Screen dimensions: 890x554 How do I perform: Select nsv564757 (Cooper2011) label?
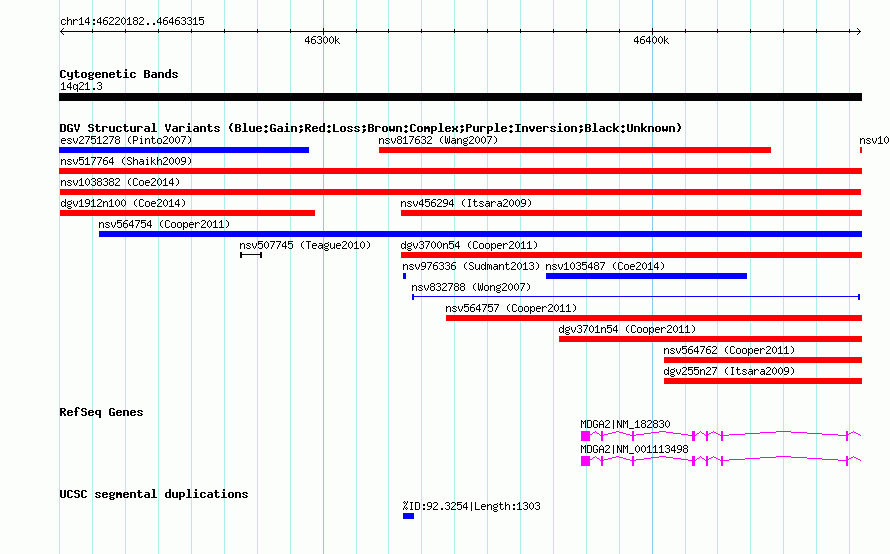coord(511,308)
